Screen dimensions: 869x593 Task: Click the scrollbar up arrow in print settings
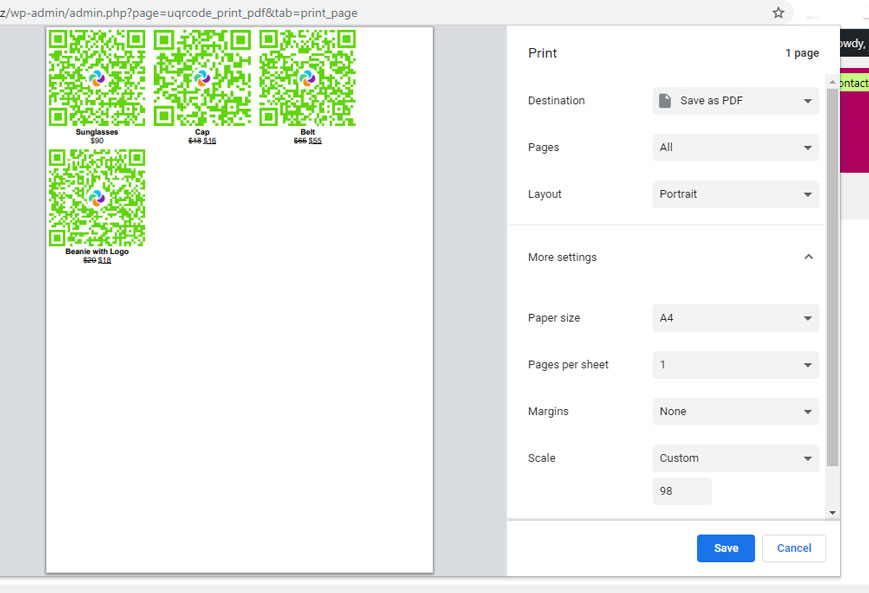point(832,82)
